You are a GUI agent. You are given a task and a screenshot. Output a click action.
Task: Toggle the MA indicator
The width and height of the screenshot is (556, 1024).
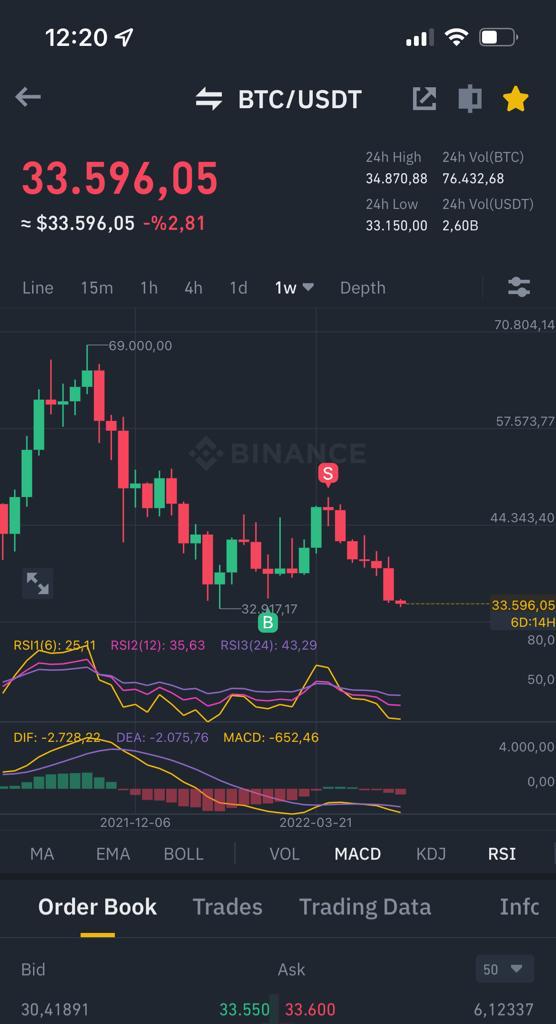point(42,854)
